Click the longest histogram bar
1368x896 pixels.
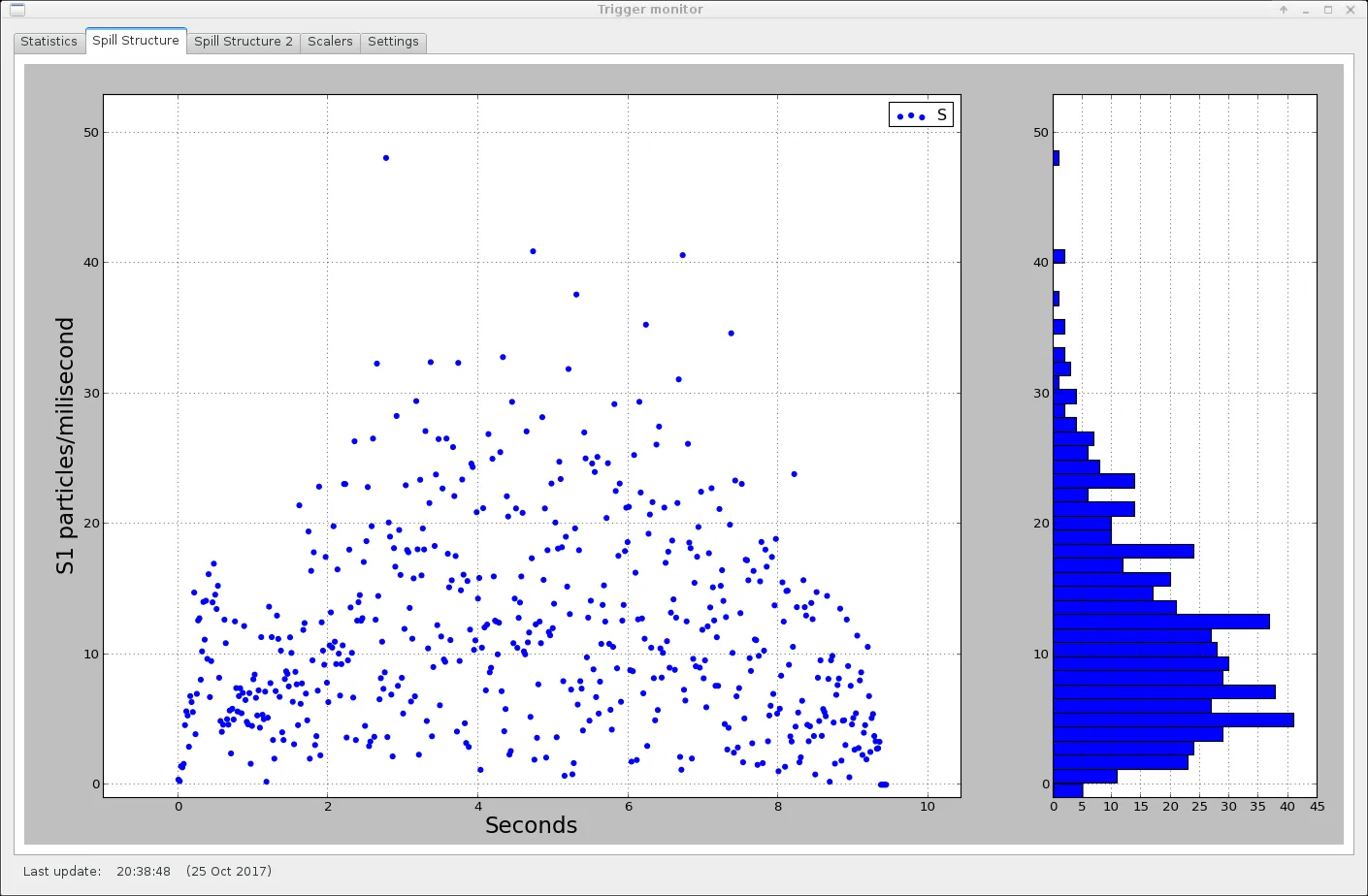coord(1174,720)
